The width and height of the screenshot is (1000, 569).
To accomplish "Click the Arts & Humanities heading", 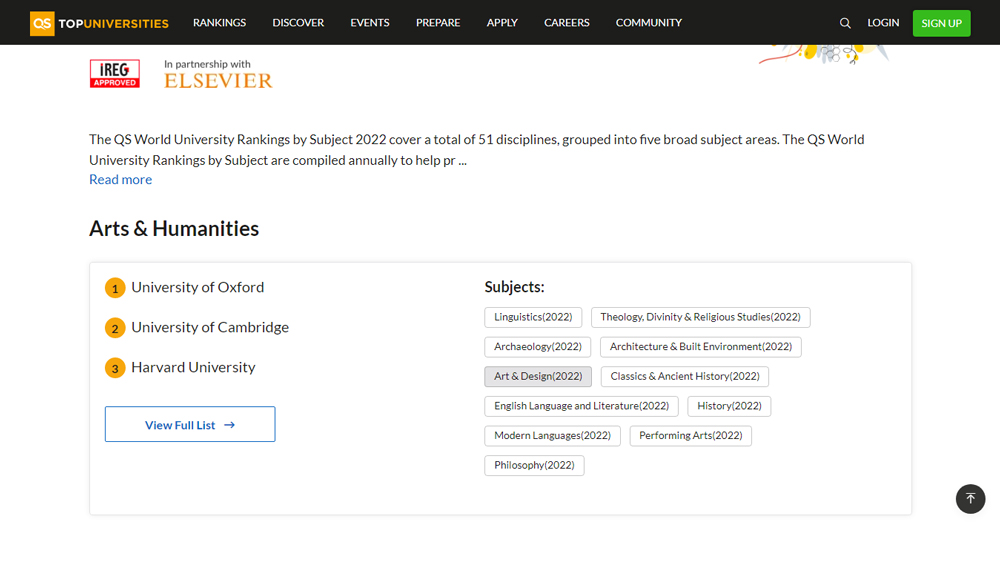I will point(174,228).
